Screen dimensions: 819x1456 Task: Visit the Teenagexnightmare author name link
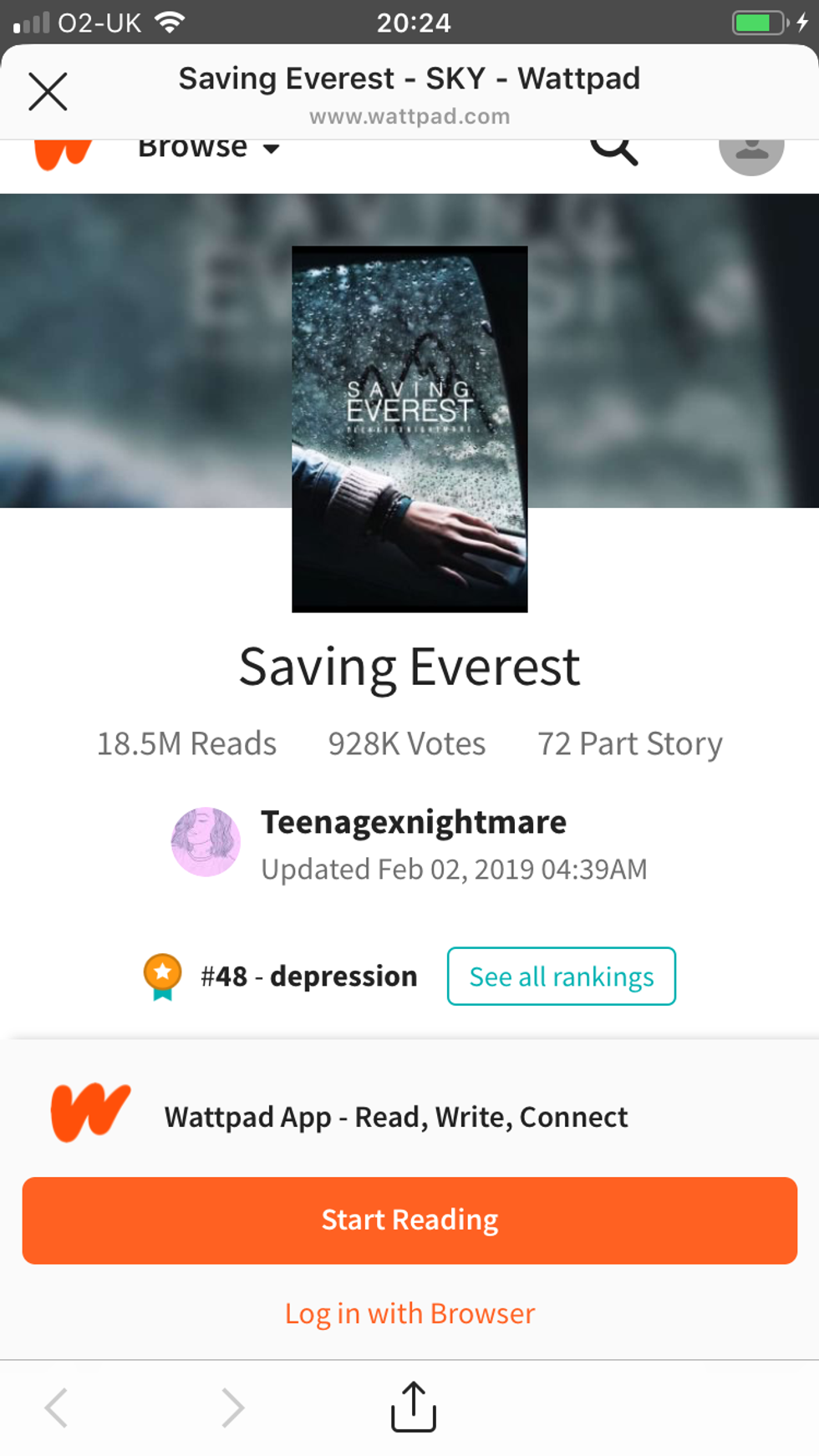point(414,823)
